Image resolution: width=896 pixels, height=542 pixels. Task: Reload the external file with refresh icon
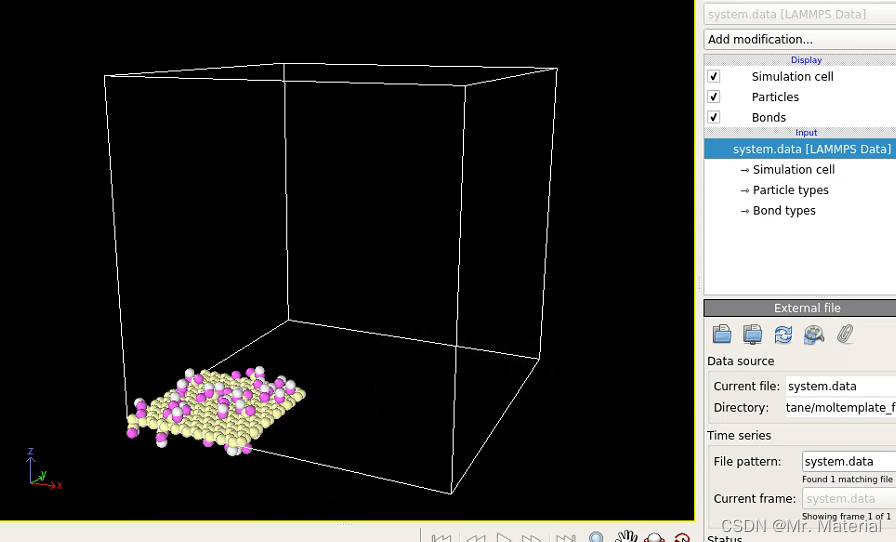click(x=783, y=334)
